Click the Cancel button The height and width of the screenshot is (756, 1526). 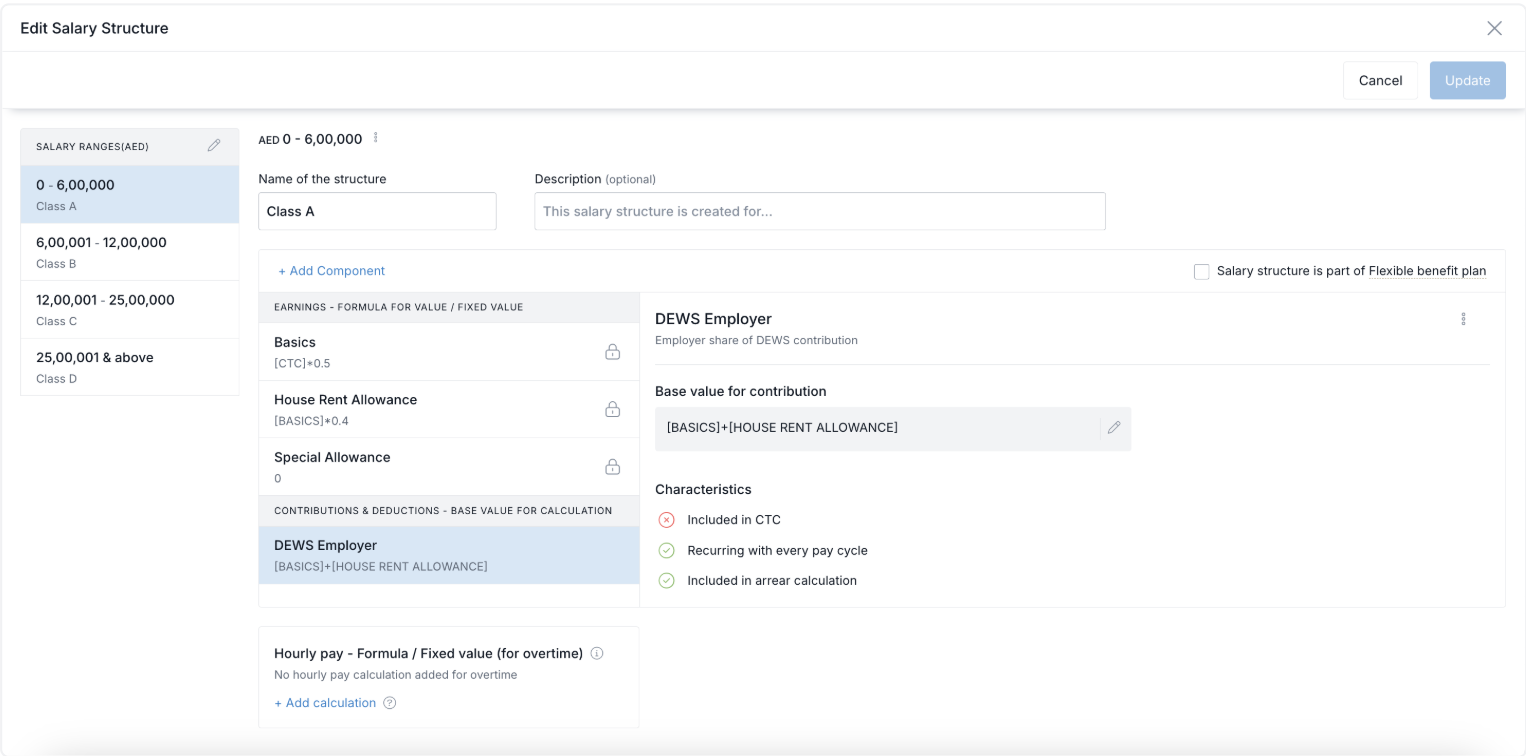tap(1380, 80)
